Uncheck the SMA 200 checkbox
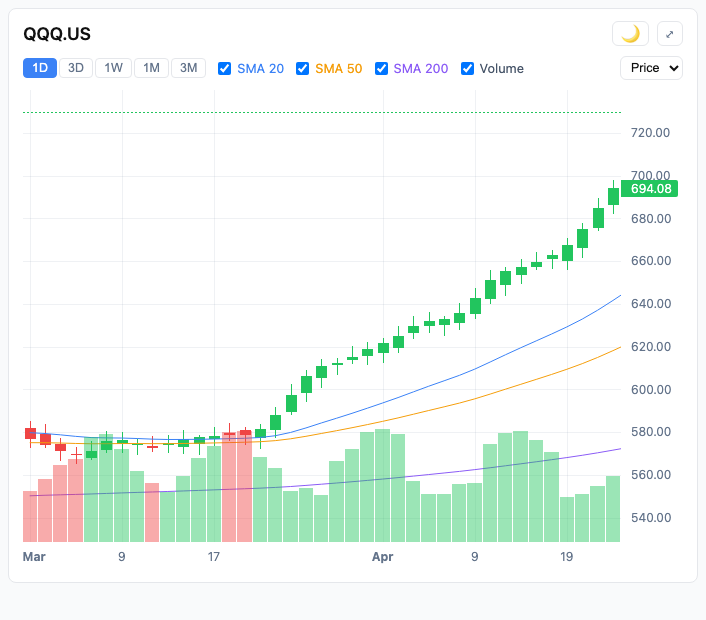Viewport: 706px width, 620px height. click(381, 68)
